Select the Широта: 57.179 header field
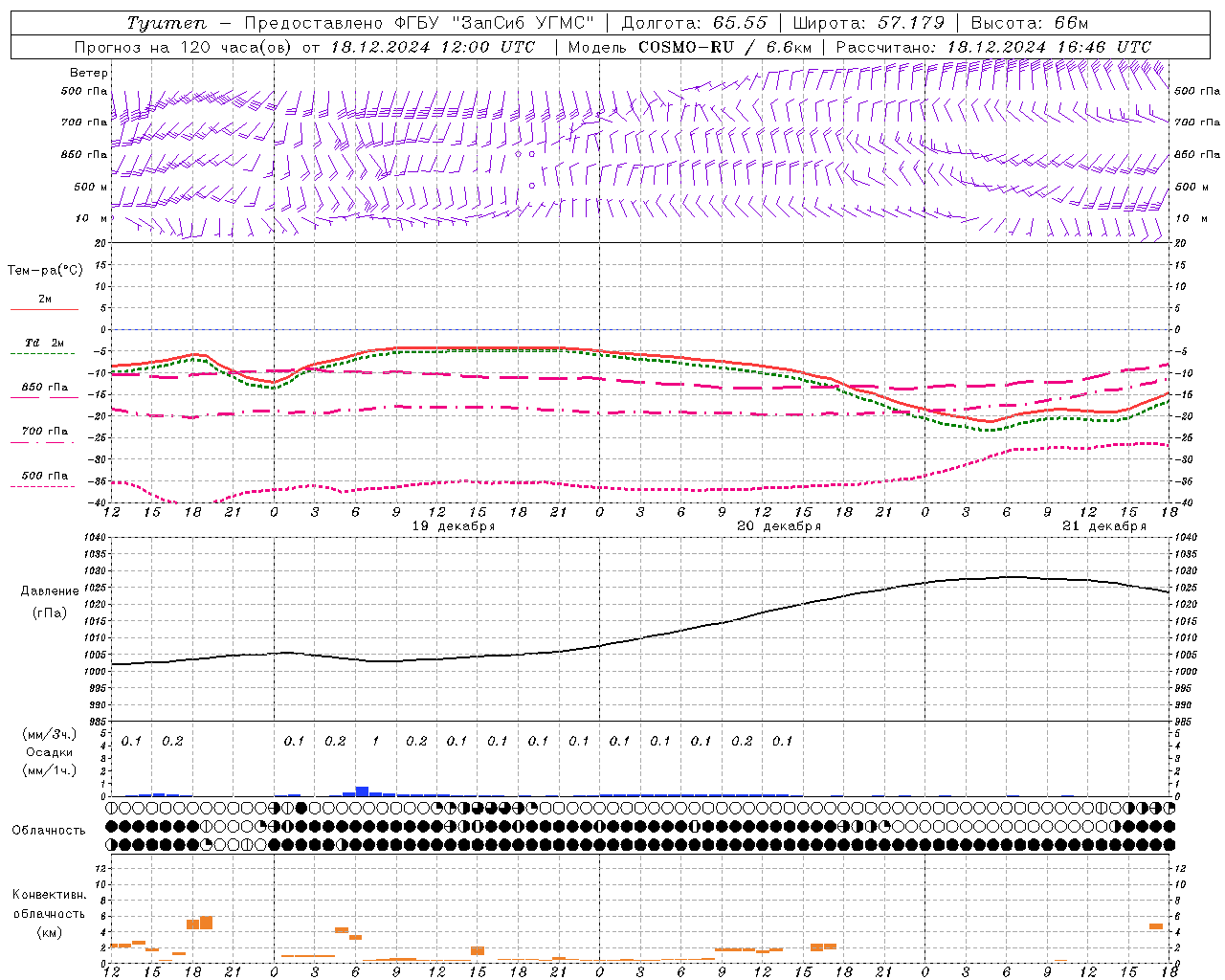Image resolution: width=1225 pixels, height=980 pixels. click(x=869, y=23)
